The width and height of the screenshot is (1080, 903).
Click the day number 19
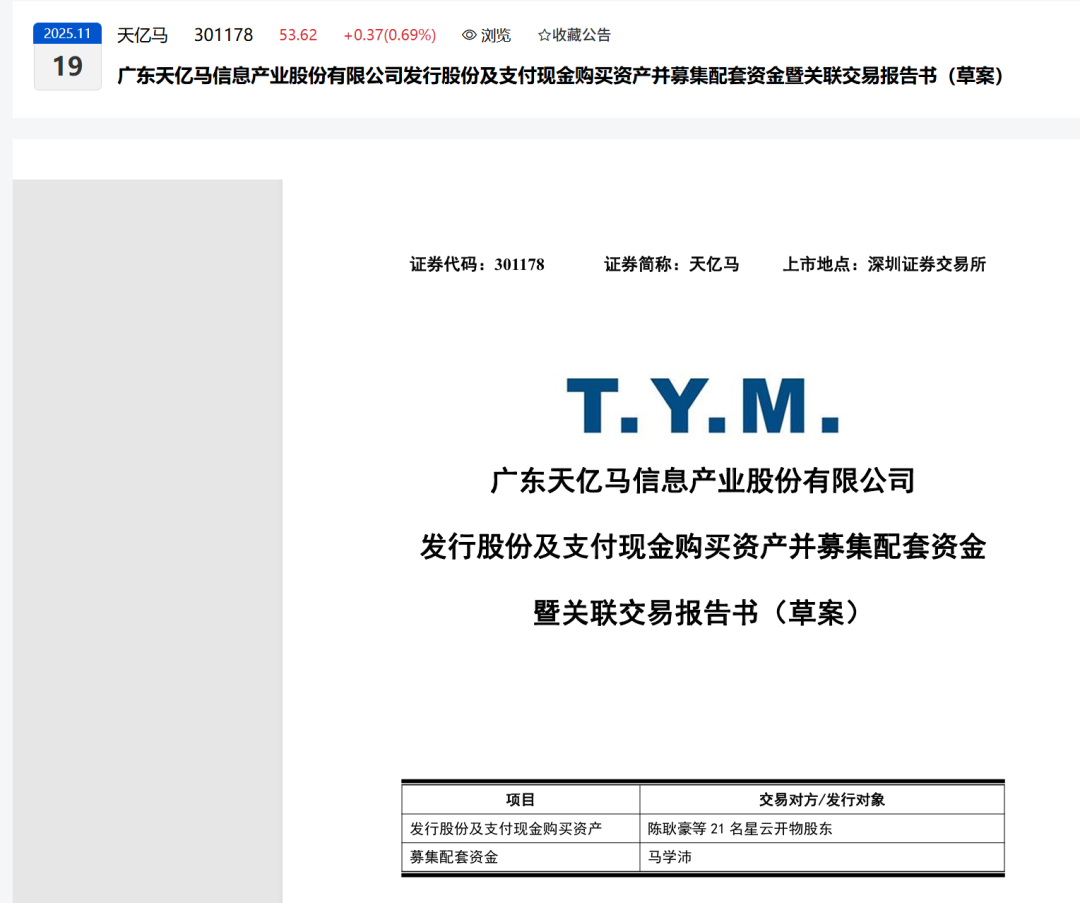coord(68,67)
